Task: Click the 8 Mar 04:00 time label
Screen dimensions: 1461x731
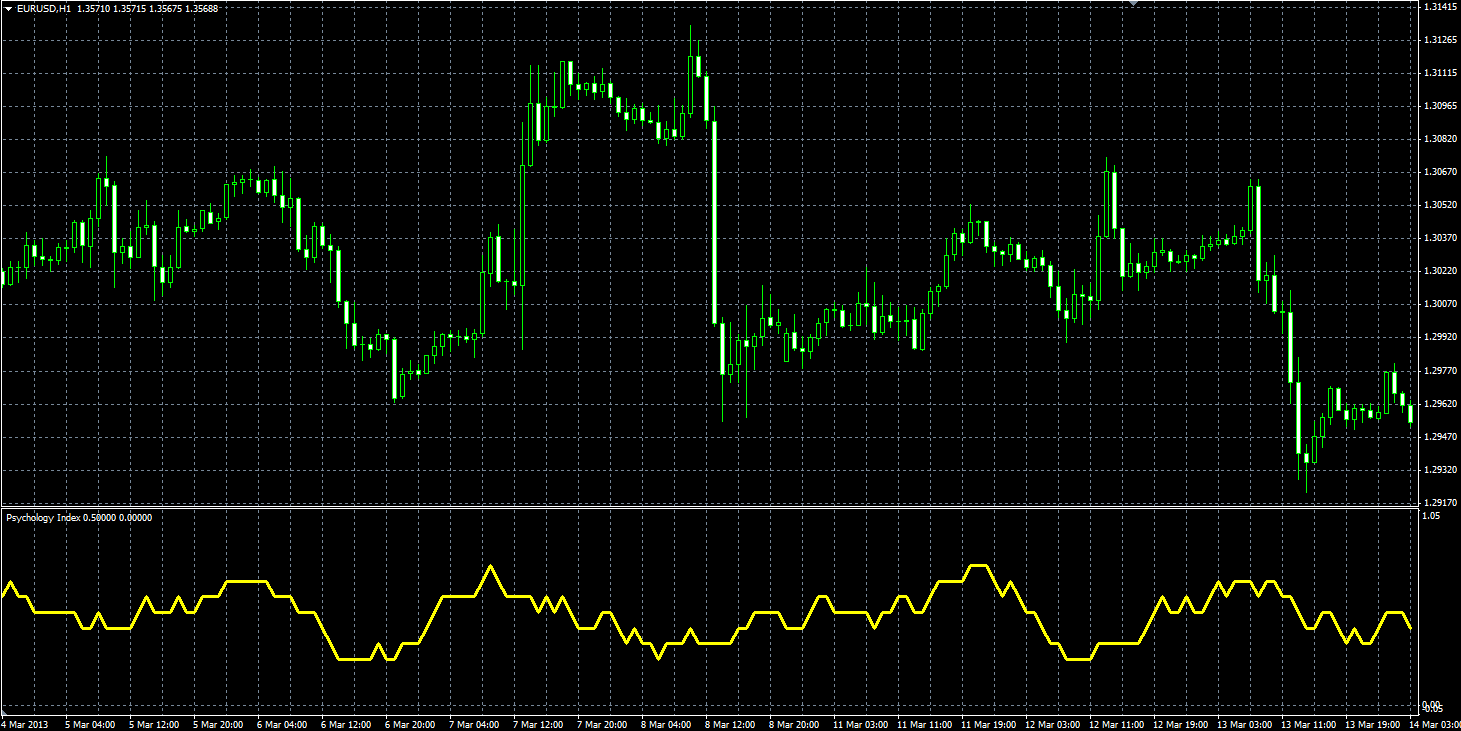Action: (666, 724)
